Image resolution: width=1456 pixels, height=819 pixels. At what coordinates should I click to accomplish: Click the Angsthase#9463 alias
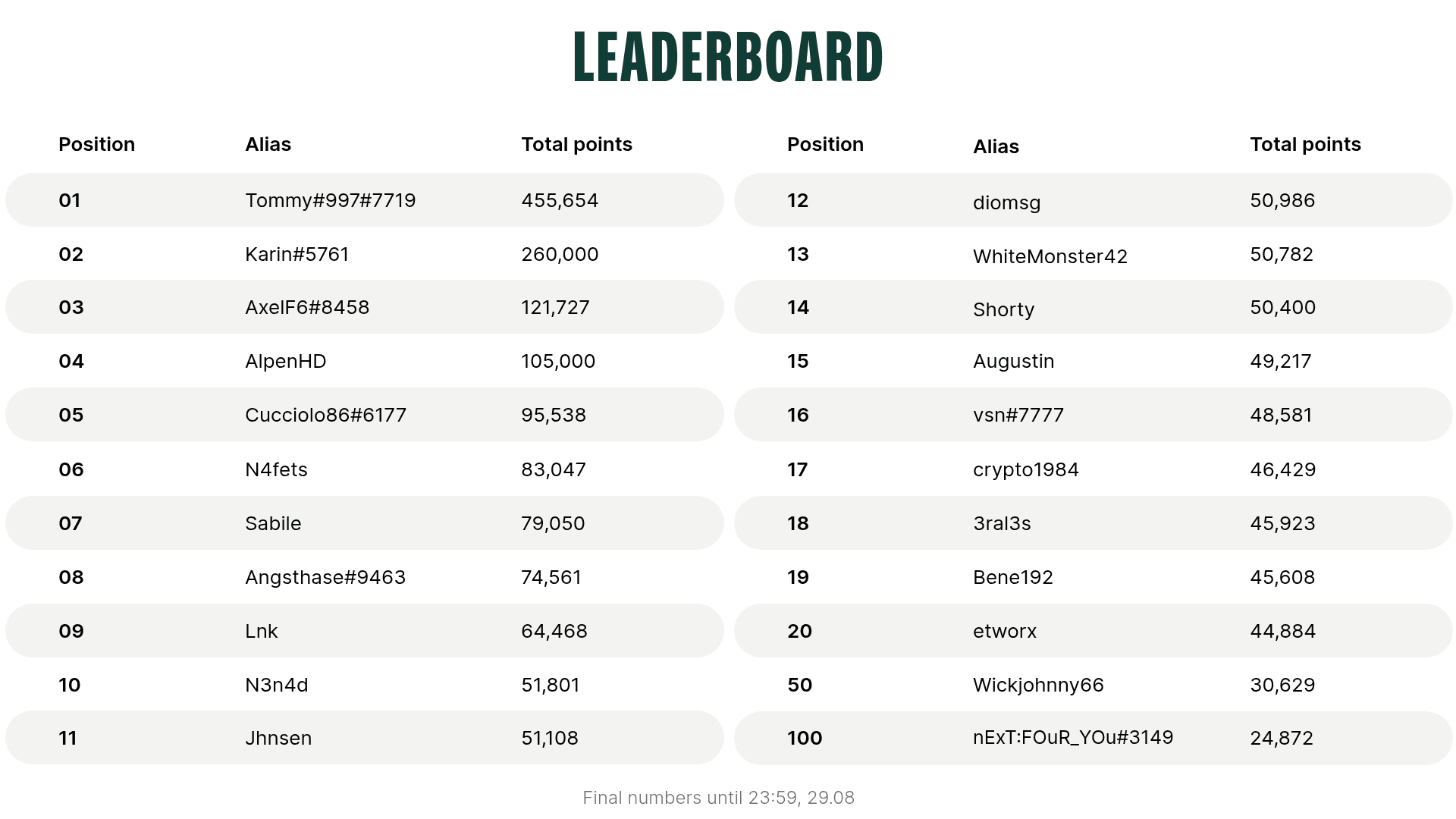pyautogui.click(x=325, y=578)
